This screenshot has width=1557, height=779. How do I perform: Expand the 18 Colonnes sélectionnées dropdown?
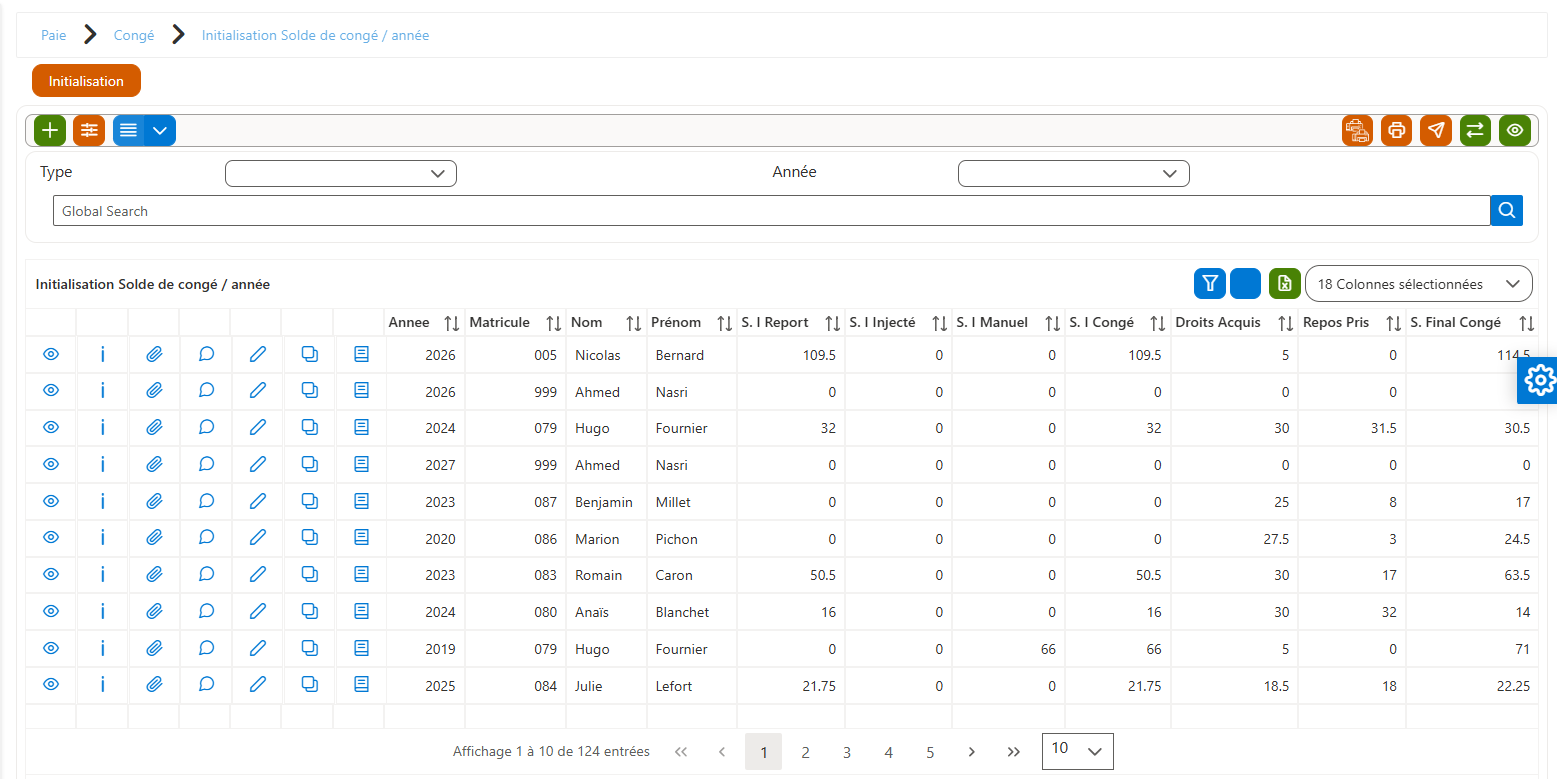(x=1419, y=284)
